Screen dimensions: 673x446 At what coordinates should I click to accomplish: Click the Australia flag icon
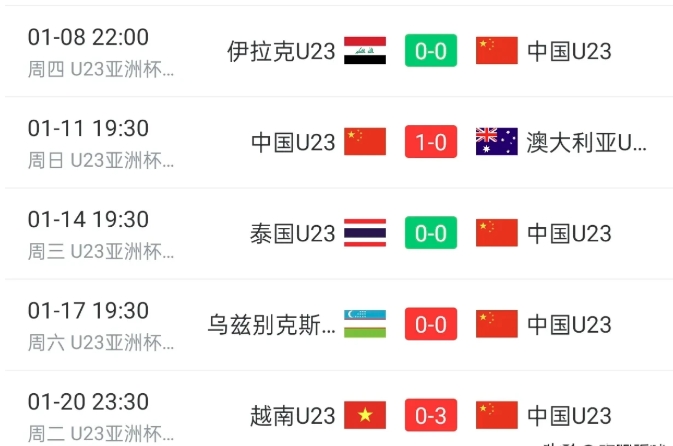(496, 142)
